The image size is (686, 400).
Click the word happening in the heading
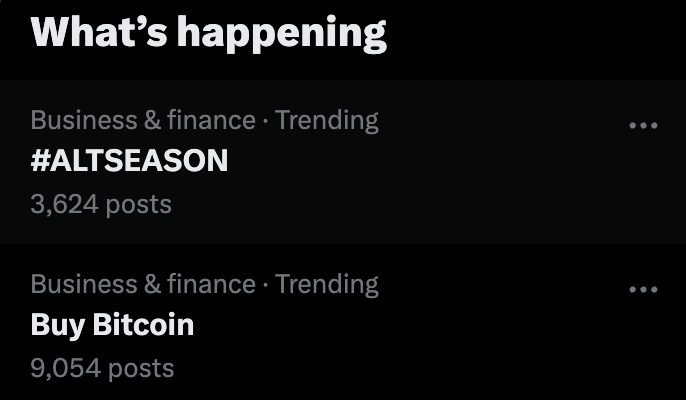[x=282, y=35]
